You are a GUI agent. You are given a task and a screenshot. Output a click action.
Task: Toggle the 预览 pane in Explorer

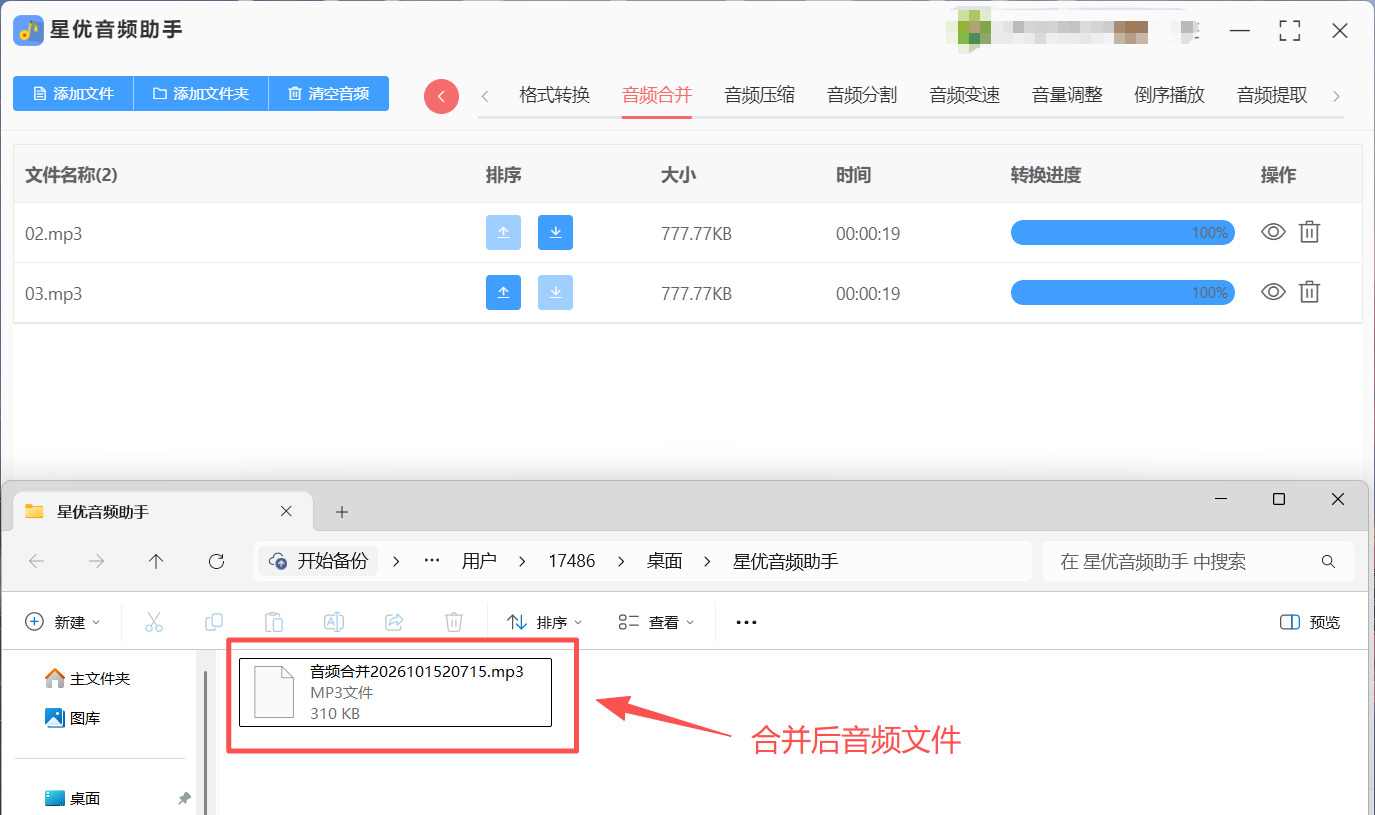[x=1310, y=622]
